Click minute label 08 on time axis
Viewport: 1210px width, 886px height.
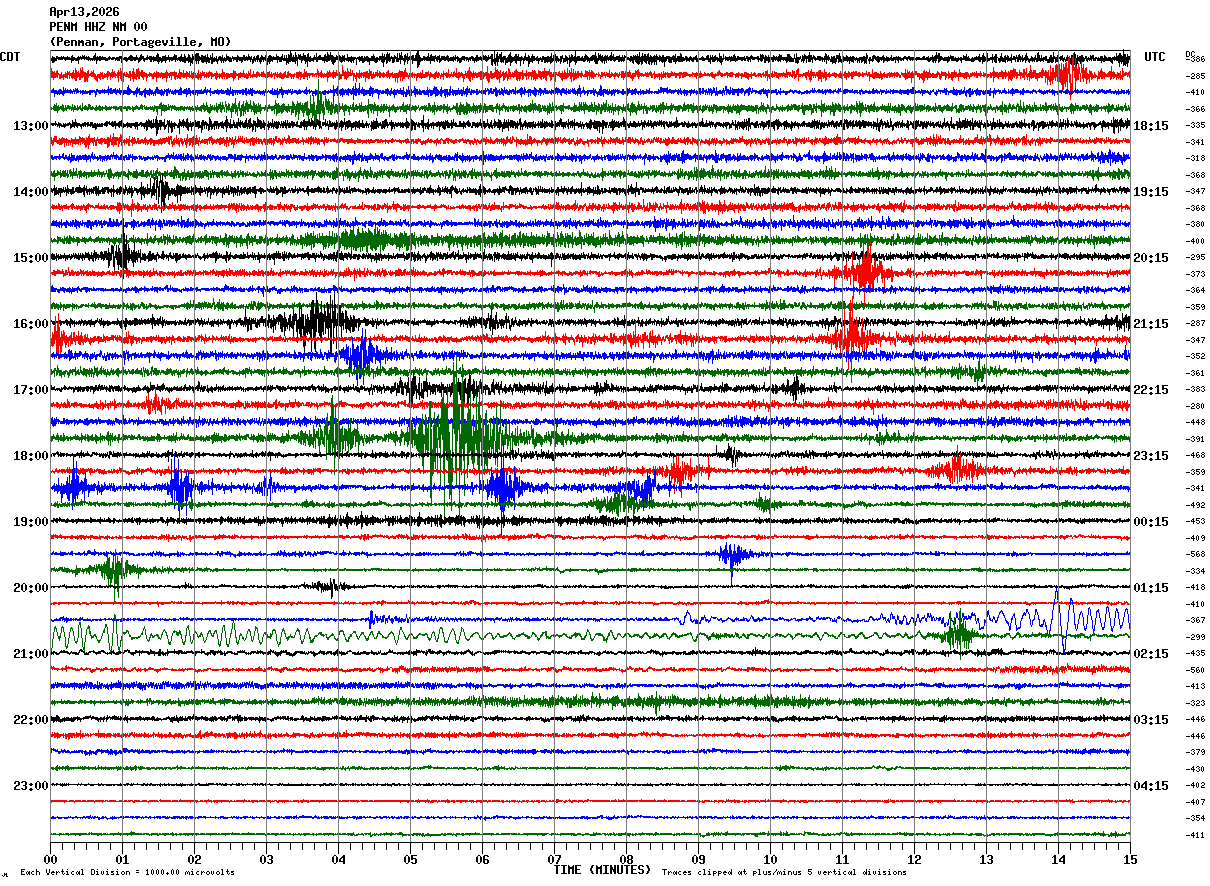coord(626,859)
